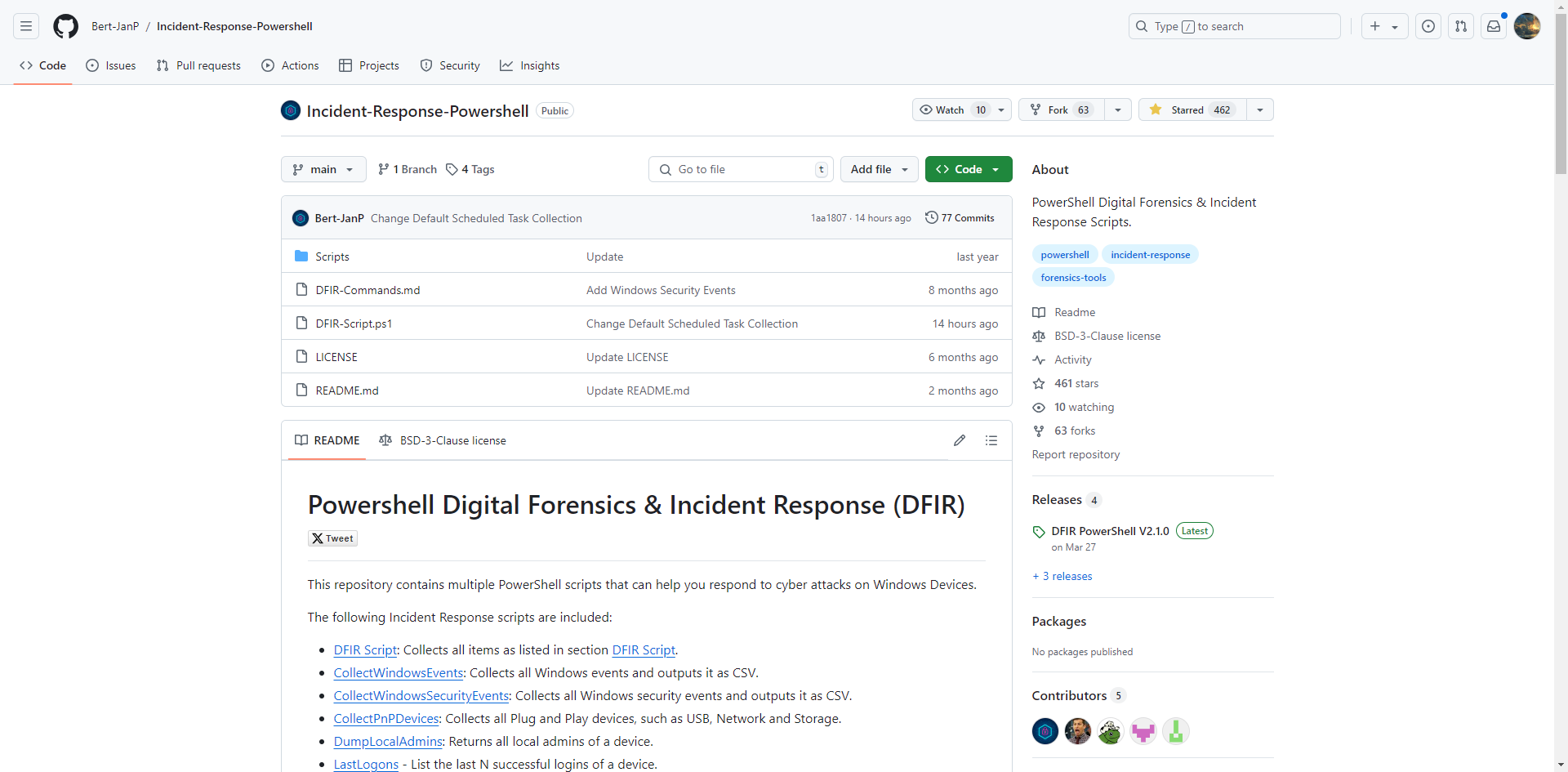Focus the Type / to search box
Image resolution: width=1568 pixels, height=772 pixels.
click(x=1234, y=26)
